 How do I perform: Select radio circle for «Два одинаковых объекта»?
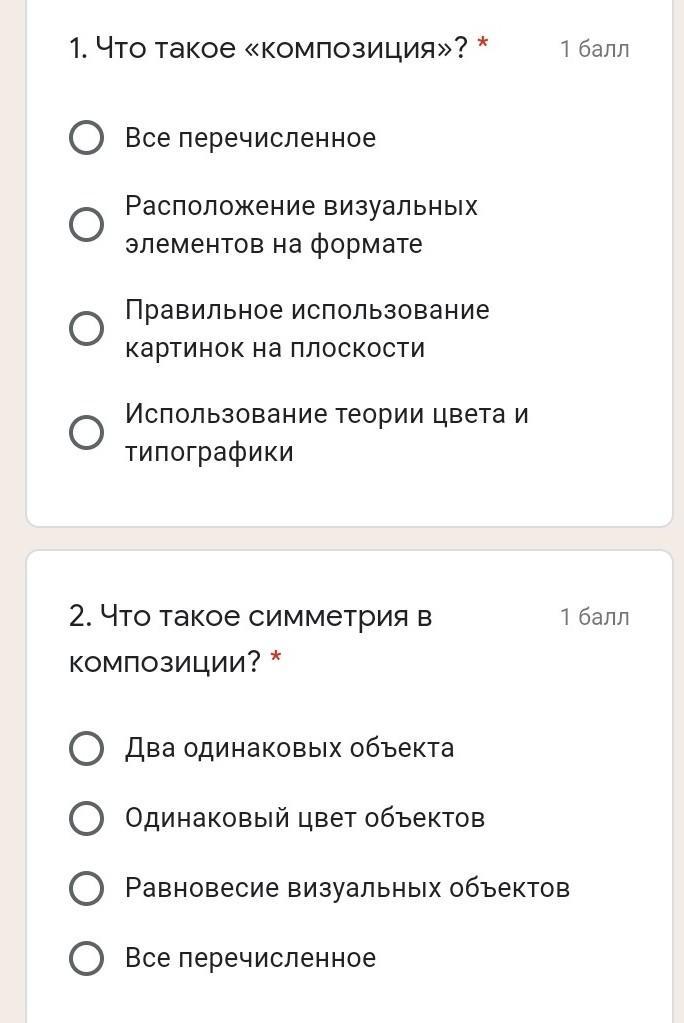[86, 748]
